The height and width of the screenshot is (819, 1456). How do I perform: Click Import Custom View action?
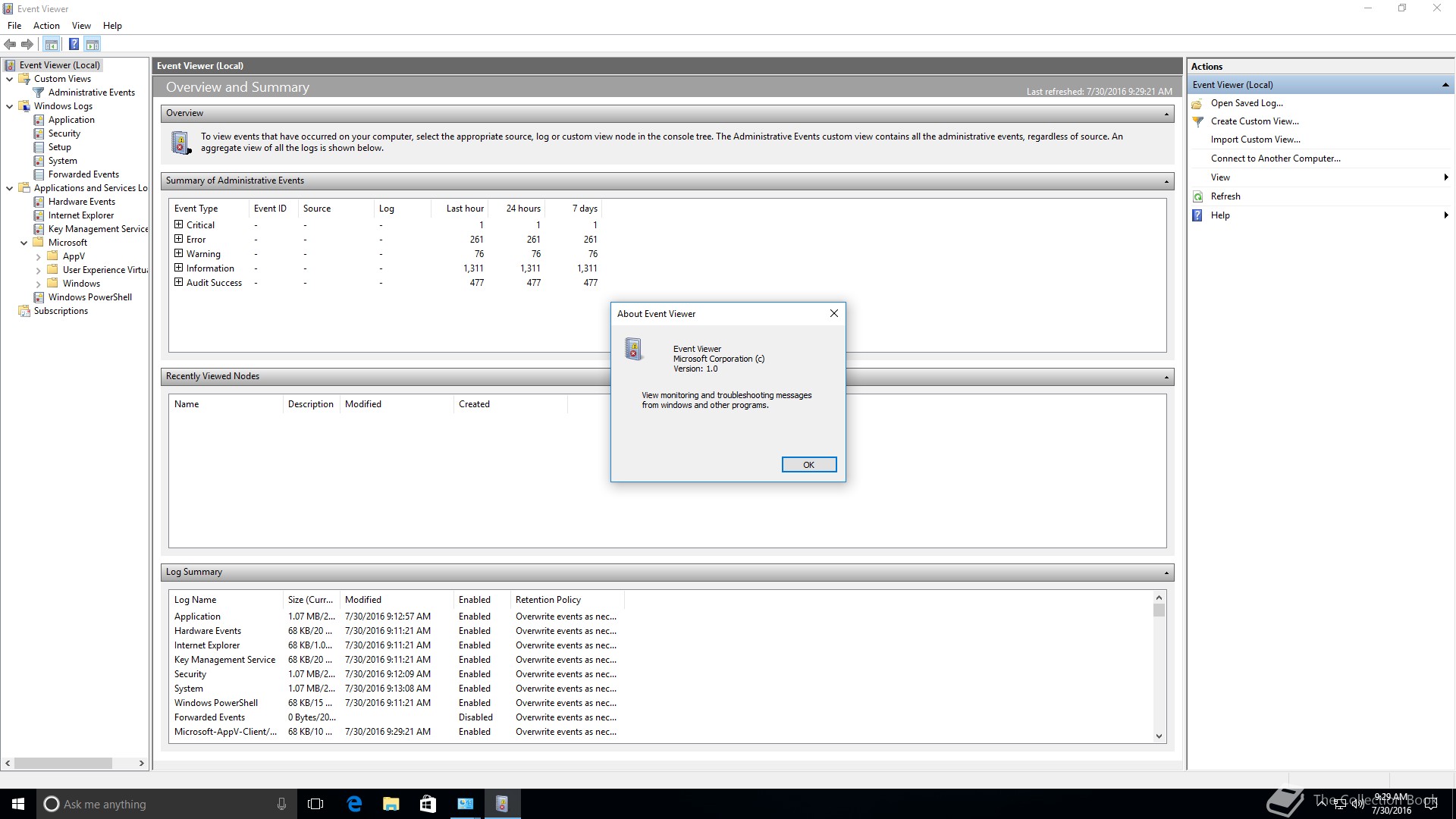coord(1255,140)
